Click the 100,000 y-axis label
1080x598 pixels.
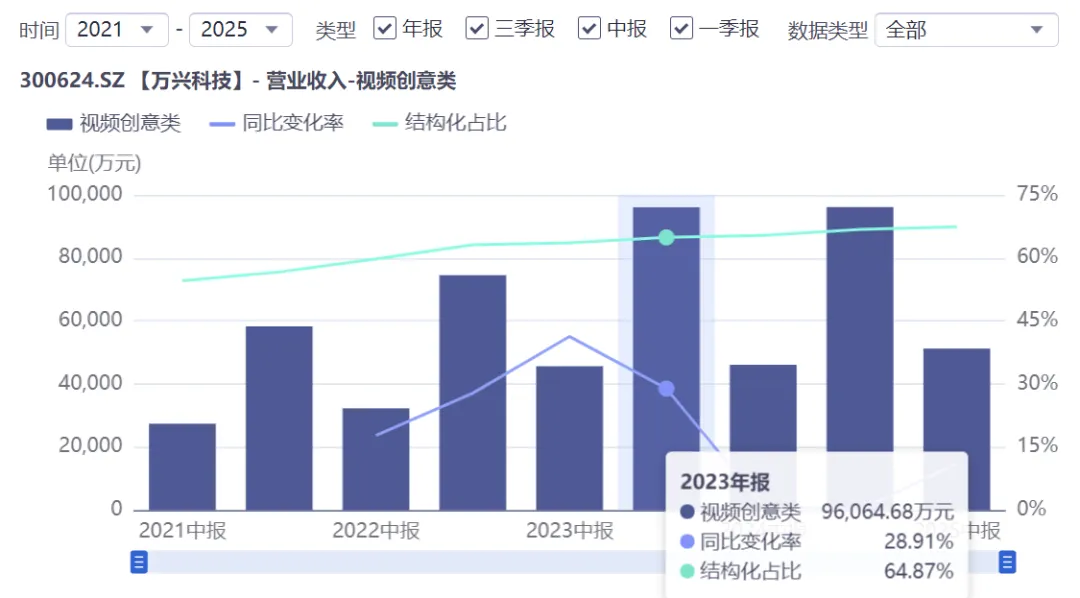pyautogui.click(x=85, y=194)
